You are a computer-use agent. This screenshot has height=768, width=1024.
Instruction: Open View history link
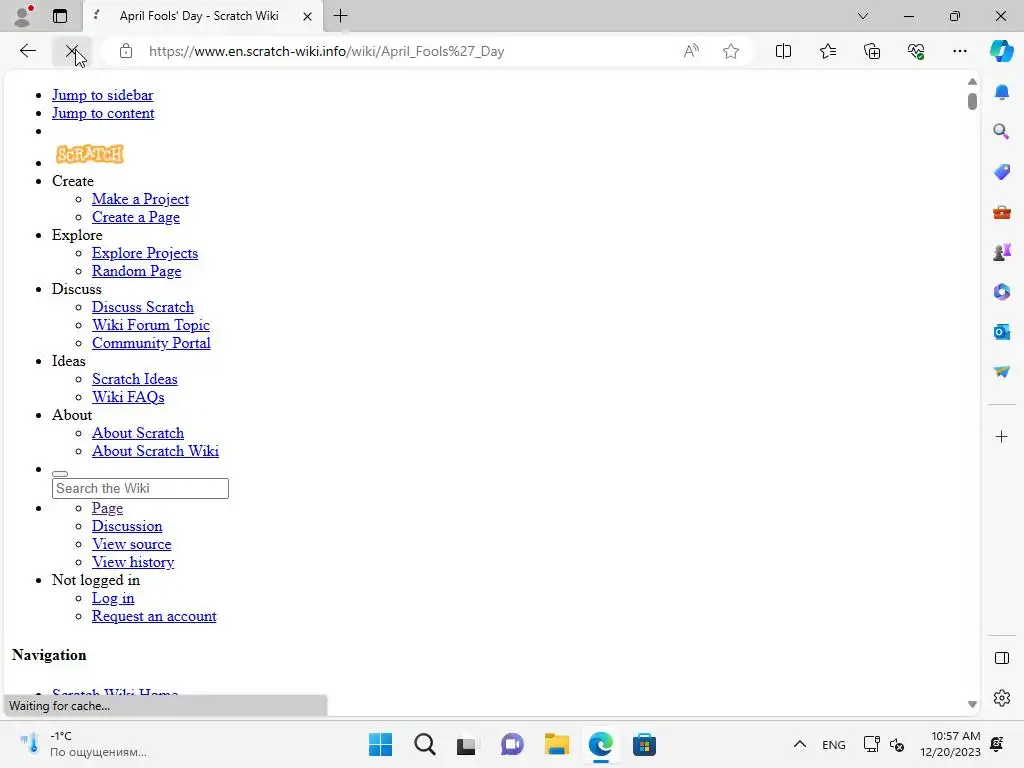(x=133, y=562)
